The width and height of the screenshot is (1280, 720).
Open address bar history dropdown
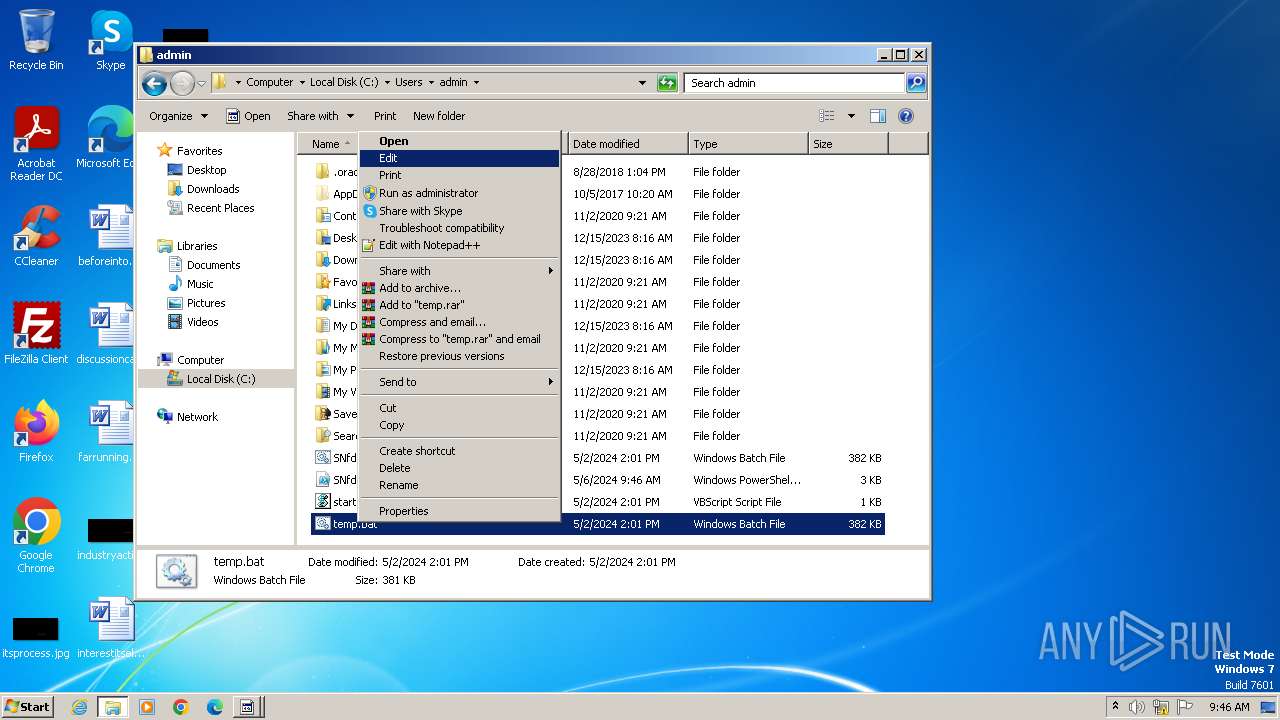pos(642,83)
